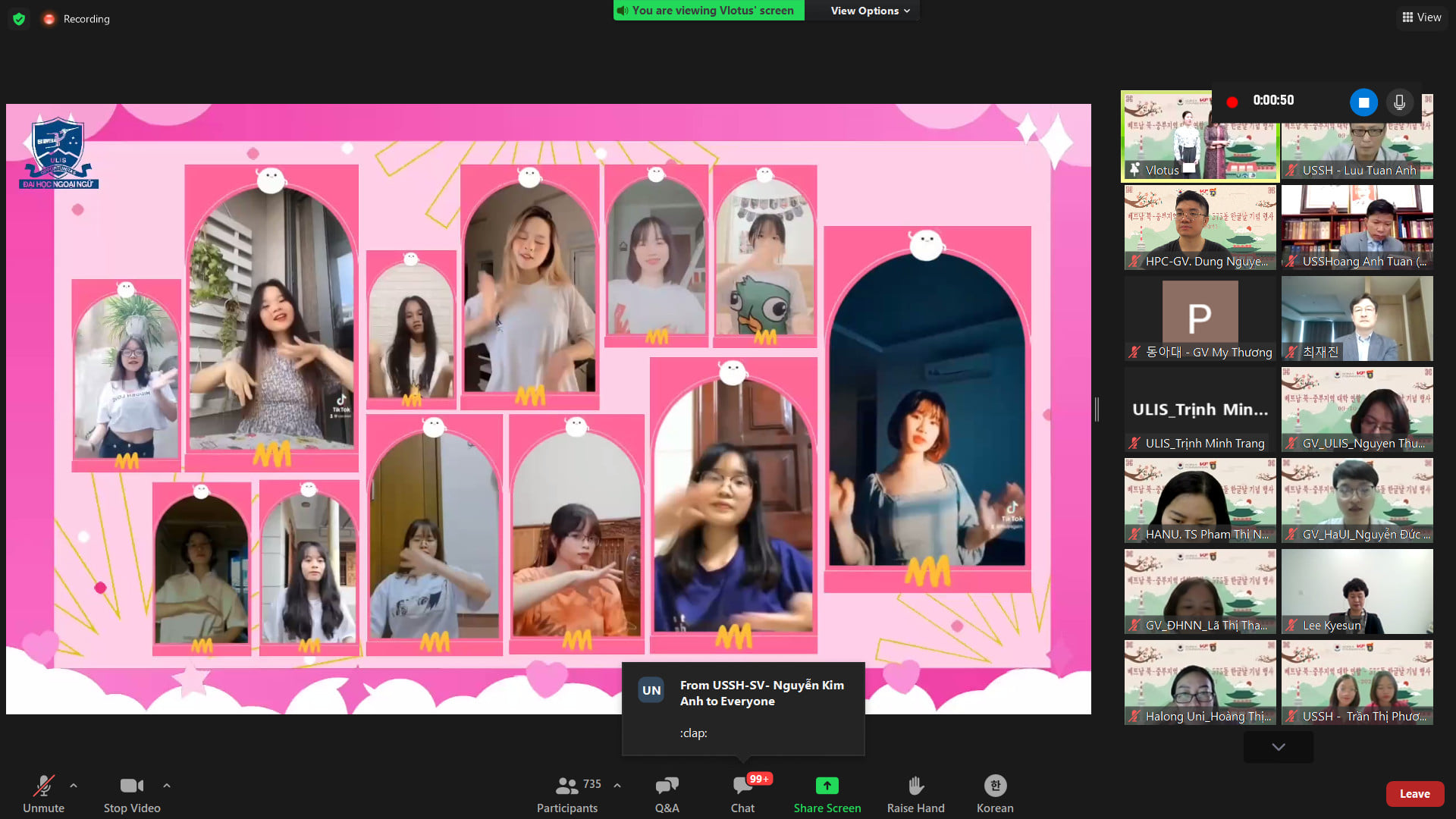
Task: Expand the arrow next to Participants count
Action: (x=617, y=786)
